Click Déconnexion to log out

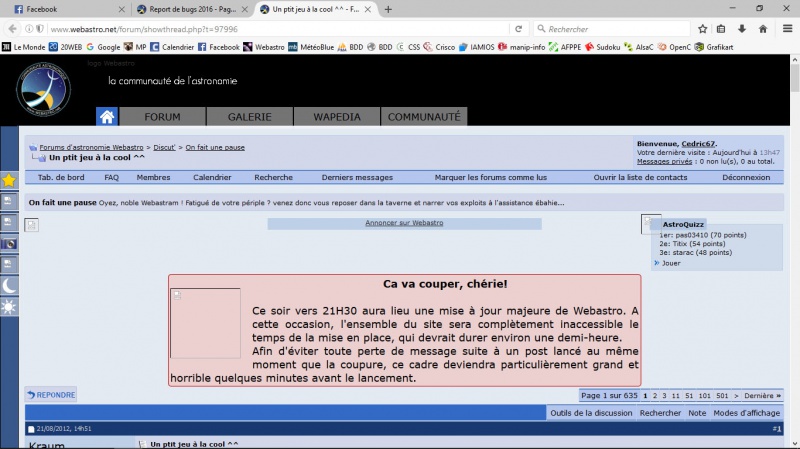746,178
